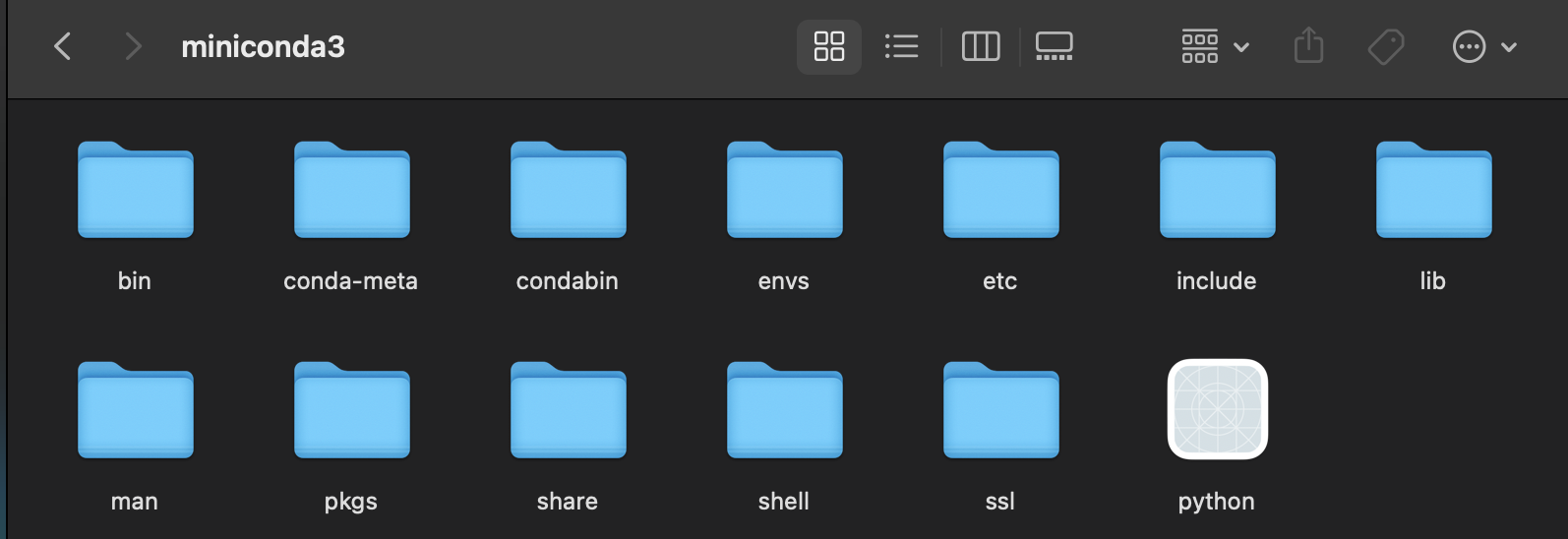
Task: Click the 'include' name label
Action: [x=1217, y=281]
